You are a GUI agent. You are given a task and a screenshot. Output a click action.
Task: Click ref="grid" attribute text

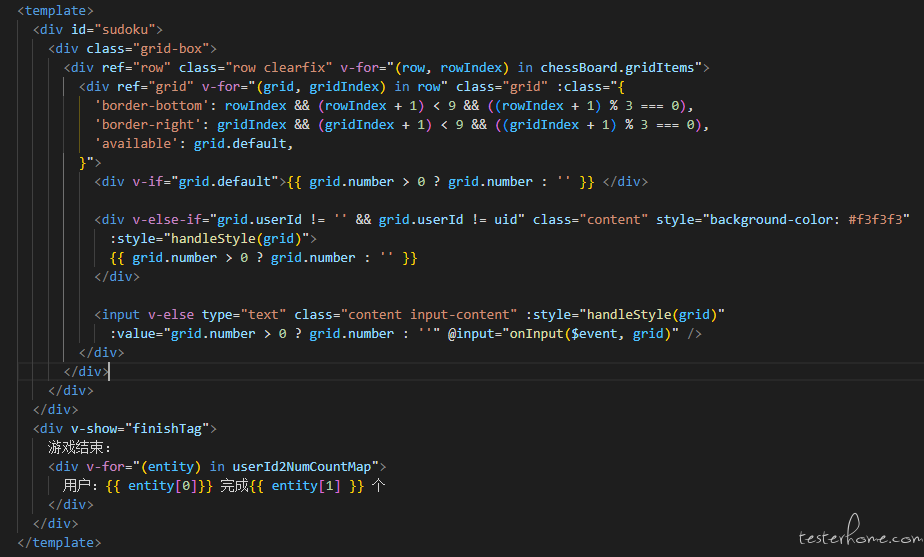click(x=156, y=87)
